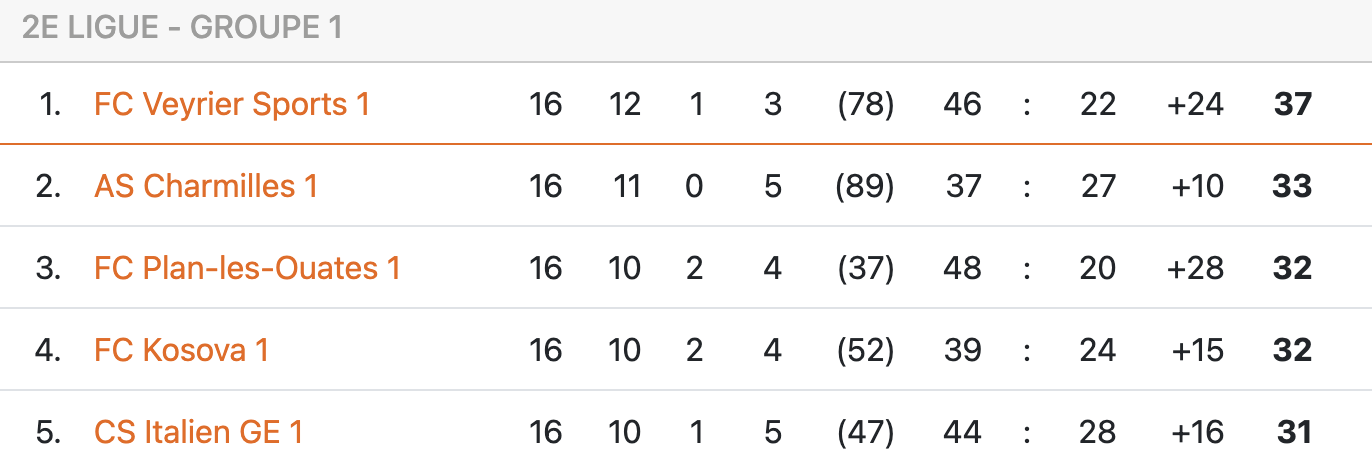1372x468 pixels.
Task: Click the (47) value in CS Italien row
Action: click(x=865, y=432)
